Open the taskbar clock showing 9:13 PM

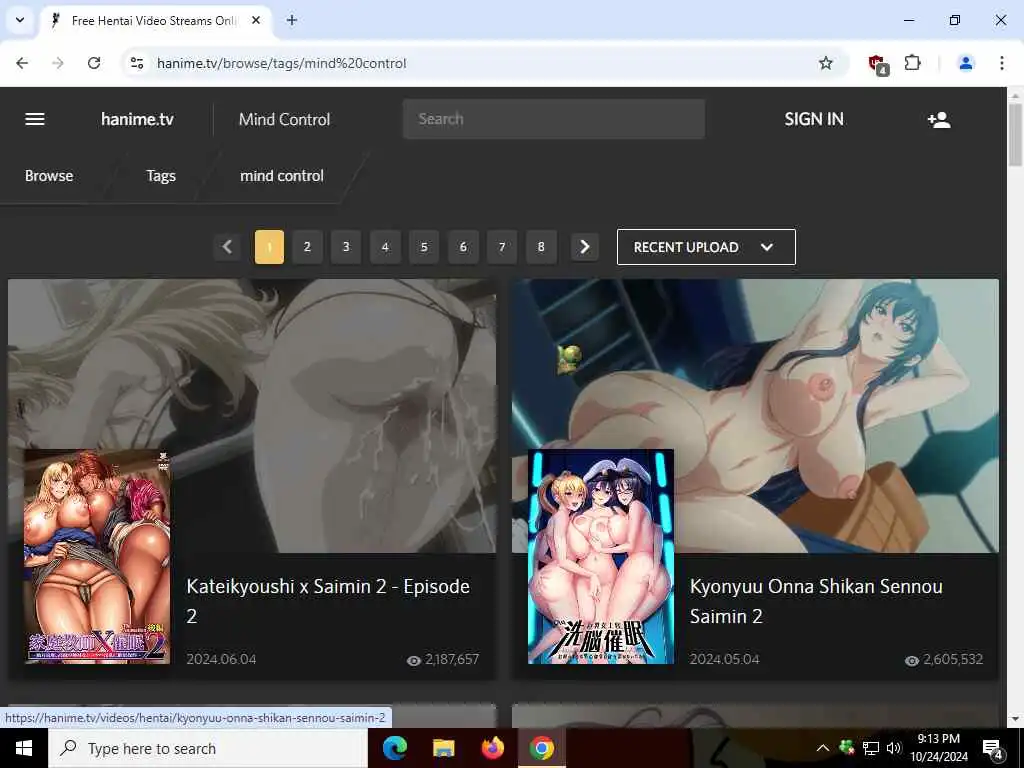click(x=938, y=748)
